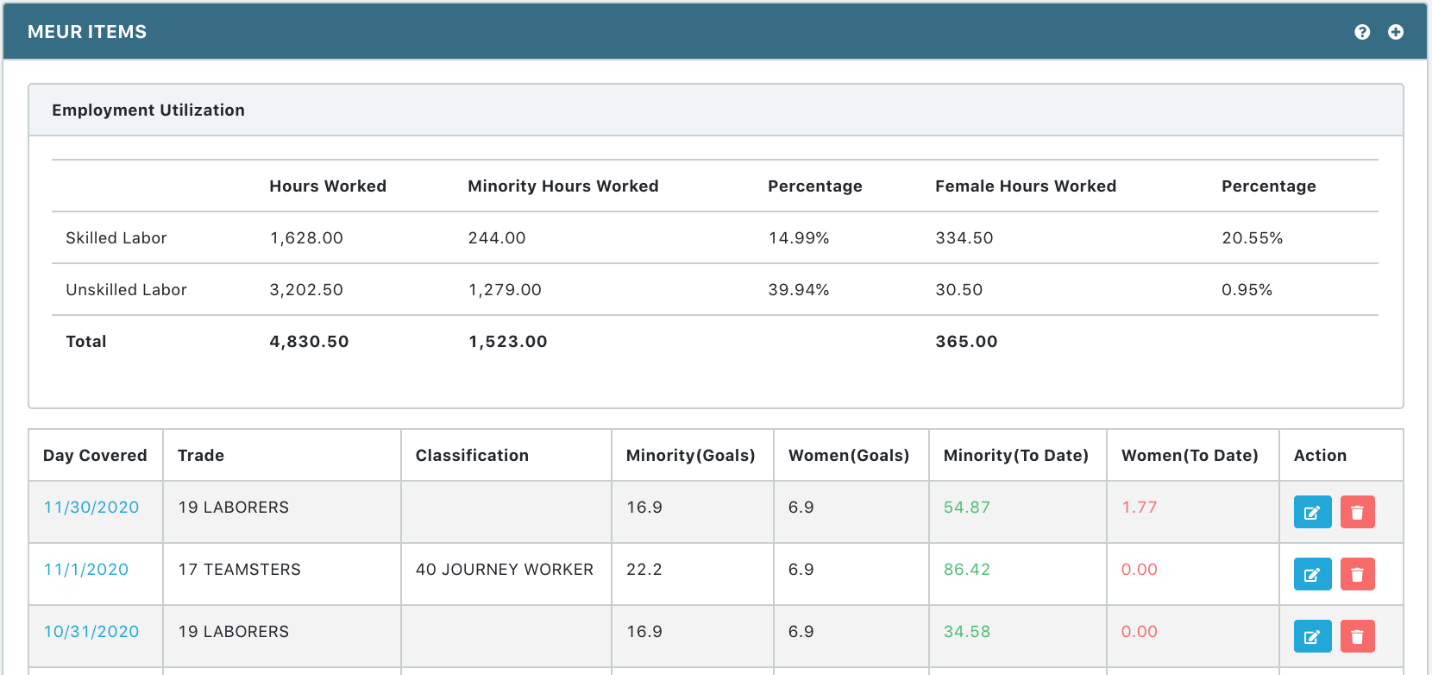Click the 20.55% skilled female percentage

pos(1252,238)
